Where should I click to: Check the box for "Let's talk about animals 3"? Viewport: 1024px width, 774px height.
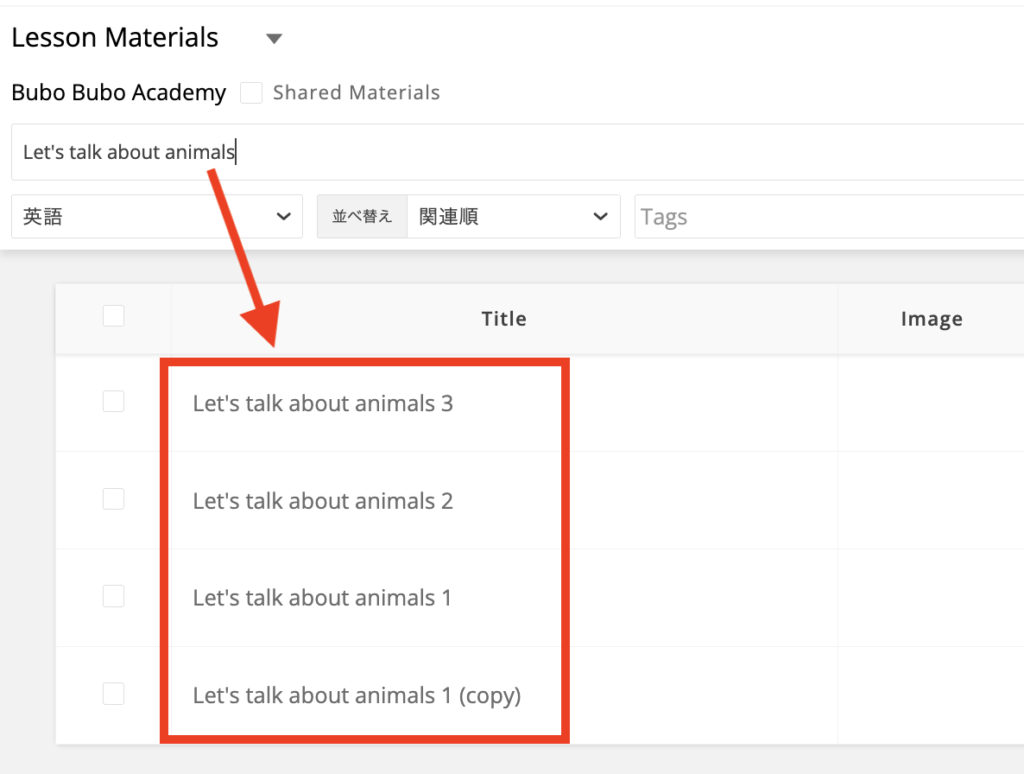114,401
